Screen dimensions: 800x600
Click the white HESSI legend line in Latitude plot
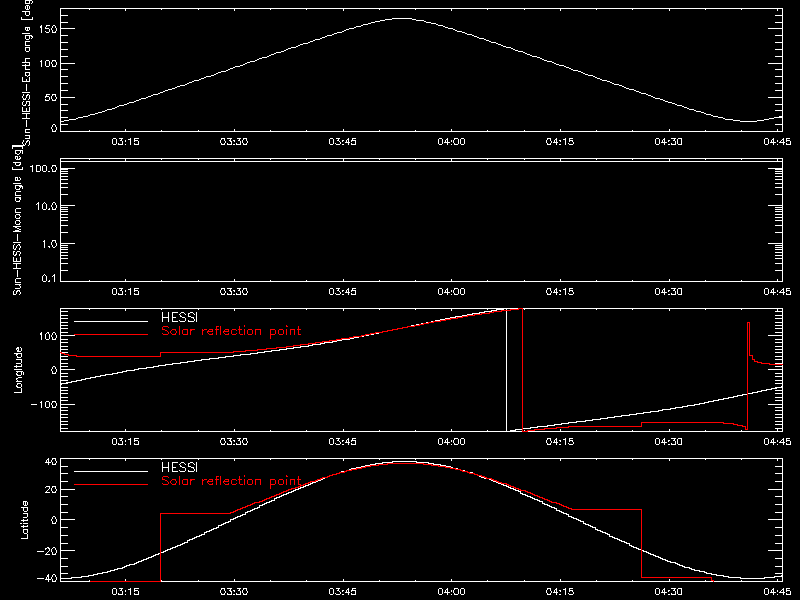tap(111, 471)
